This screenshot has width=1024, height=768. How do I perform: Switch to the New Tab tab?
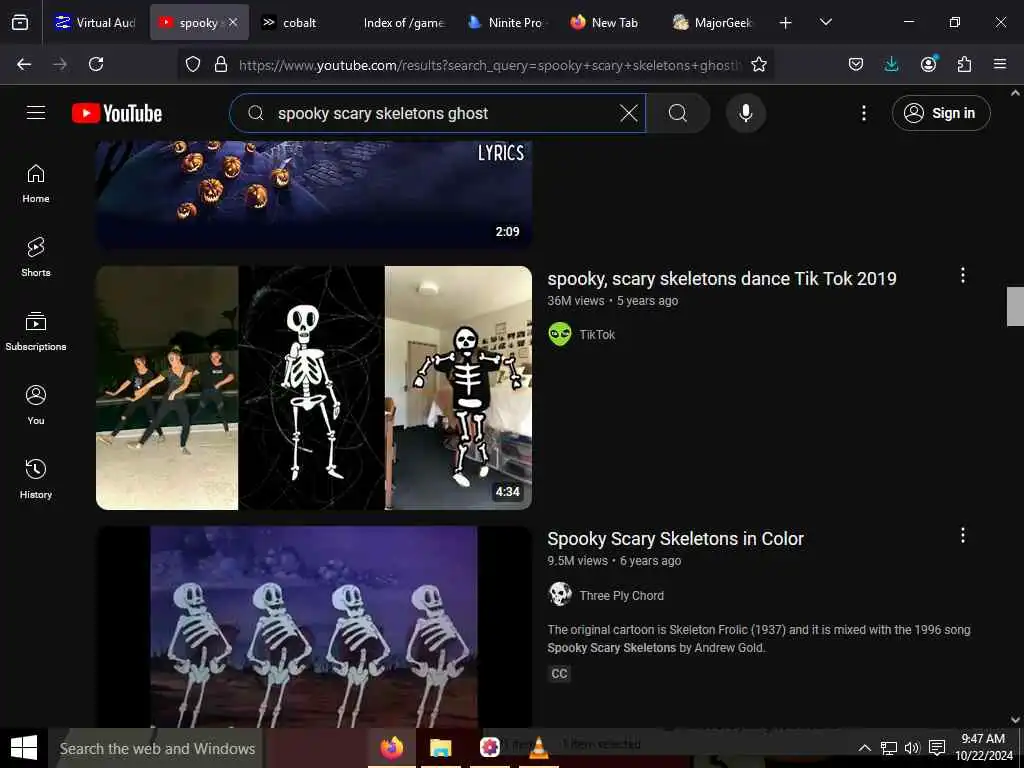point(610,22)
